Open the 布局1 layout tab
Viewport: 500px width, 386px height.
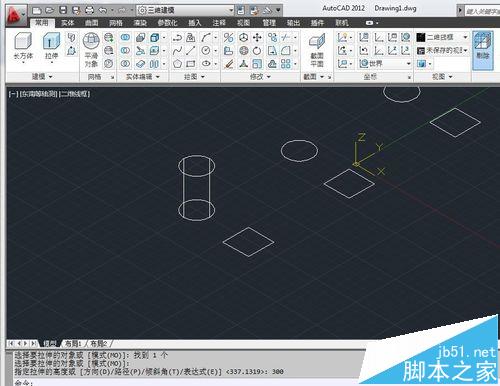[x=73, y=343]
